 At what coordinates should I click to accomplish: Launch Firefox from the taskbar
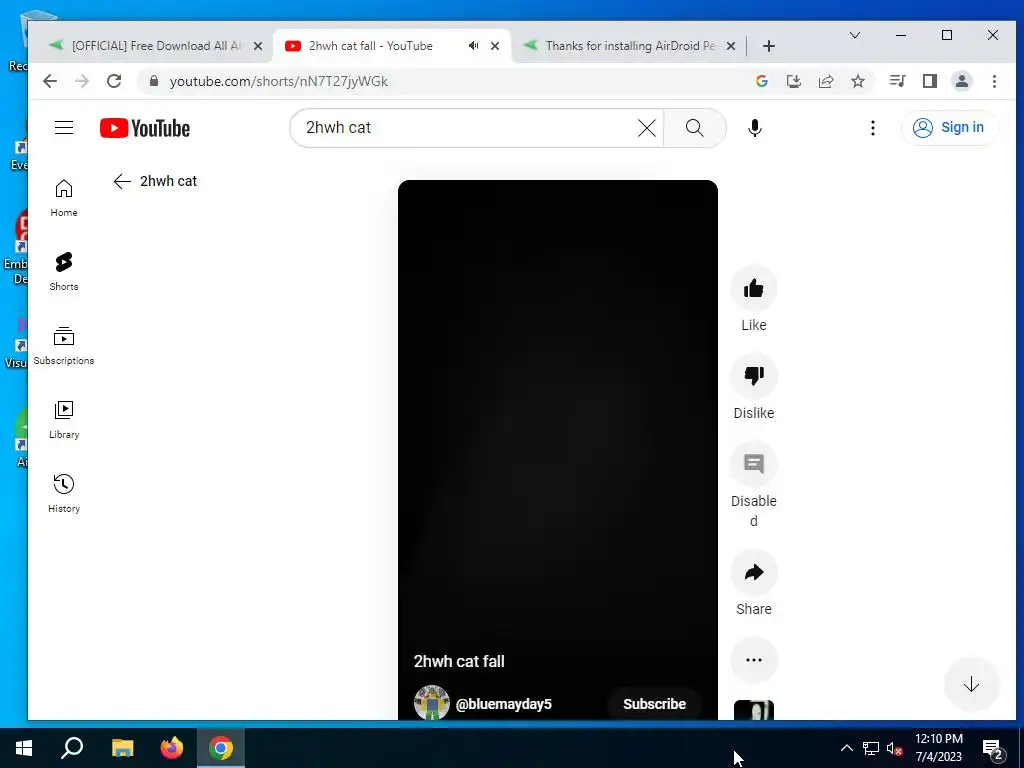click(172, 748)
